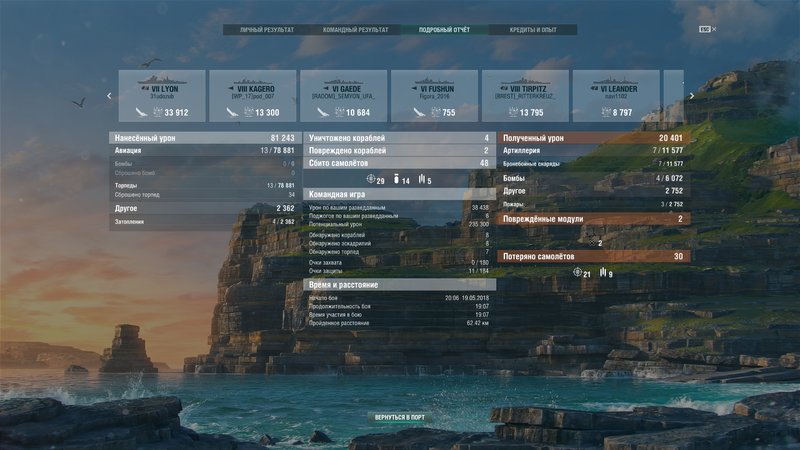Click the Очки захвата row
This screenshot has height=450, width=800.
tap(398, 263)
